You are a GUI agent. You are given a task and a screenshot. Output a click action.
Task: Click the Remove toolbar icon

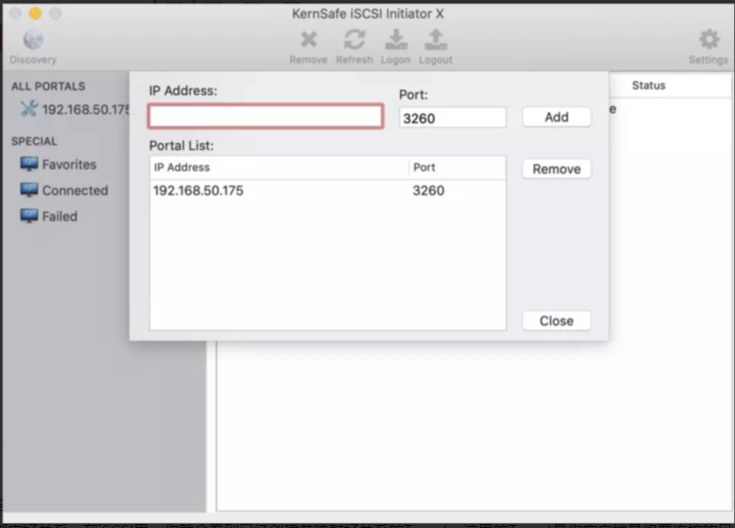coord(308,40)
